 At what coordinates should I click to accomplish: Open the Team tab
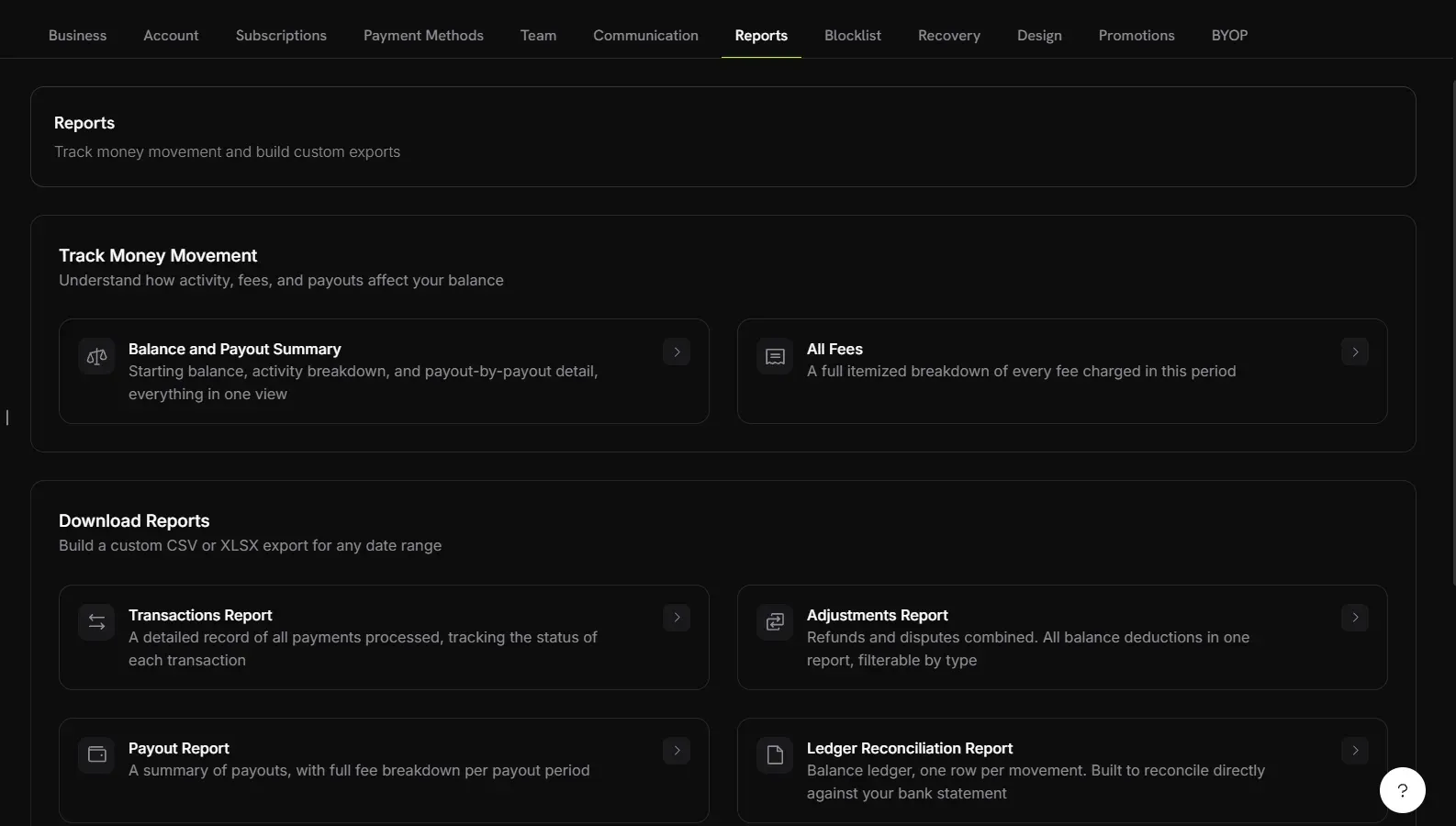(x=538, y=35)
